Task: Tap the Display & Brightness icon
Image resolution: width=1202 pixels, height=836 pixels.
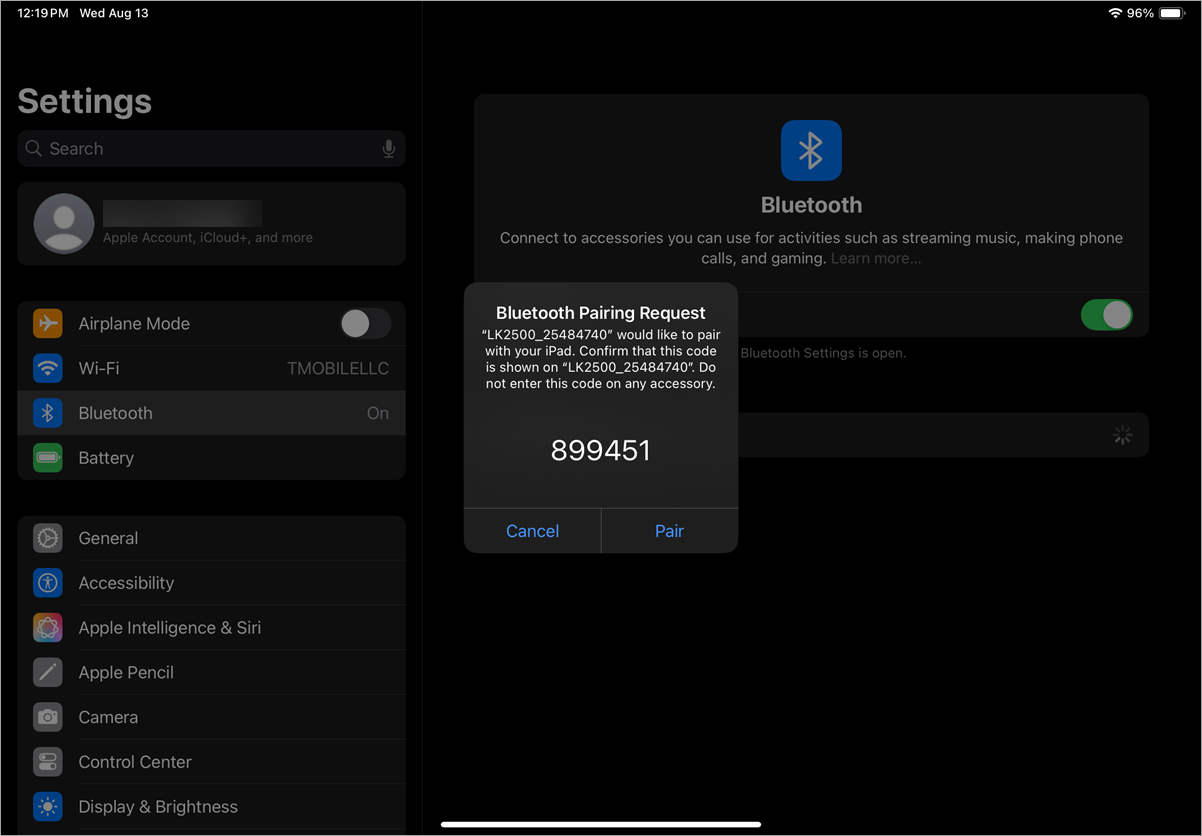Action: pos(48,807)
